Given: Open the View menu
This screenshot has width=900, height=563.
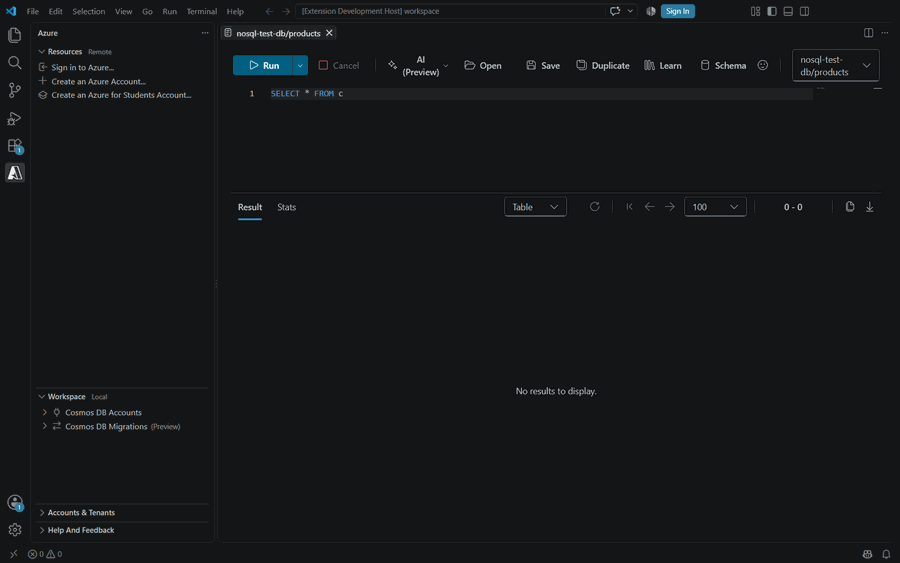Looking at the screenshot, I should 123,11.
